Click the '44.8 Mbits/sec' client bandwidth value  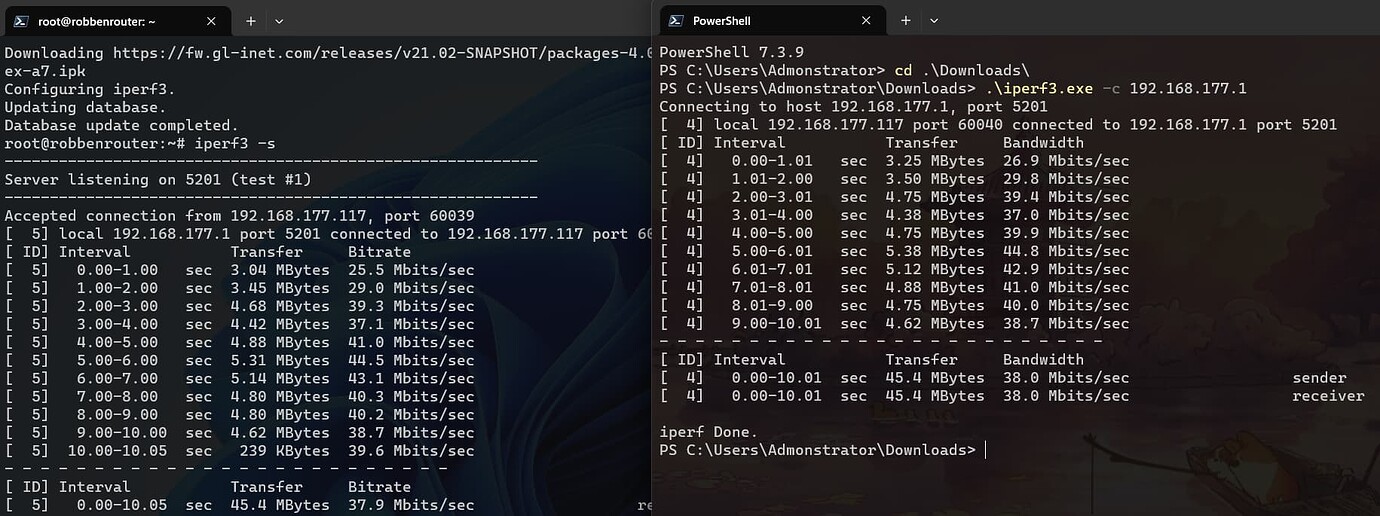[1066, 250]
